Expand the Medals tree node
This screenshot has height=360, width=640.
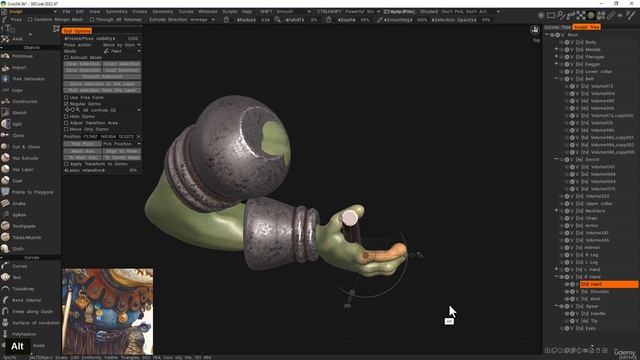pos(556,49)
